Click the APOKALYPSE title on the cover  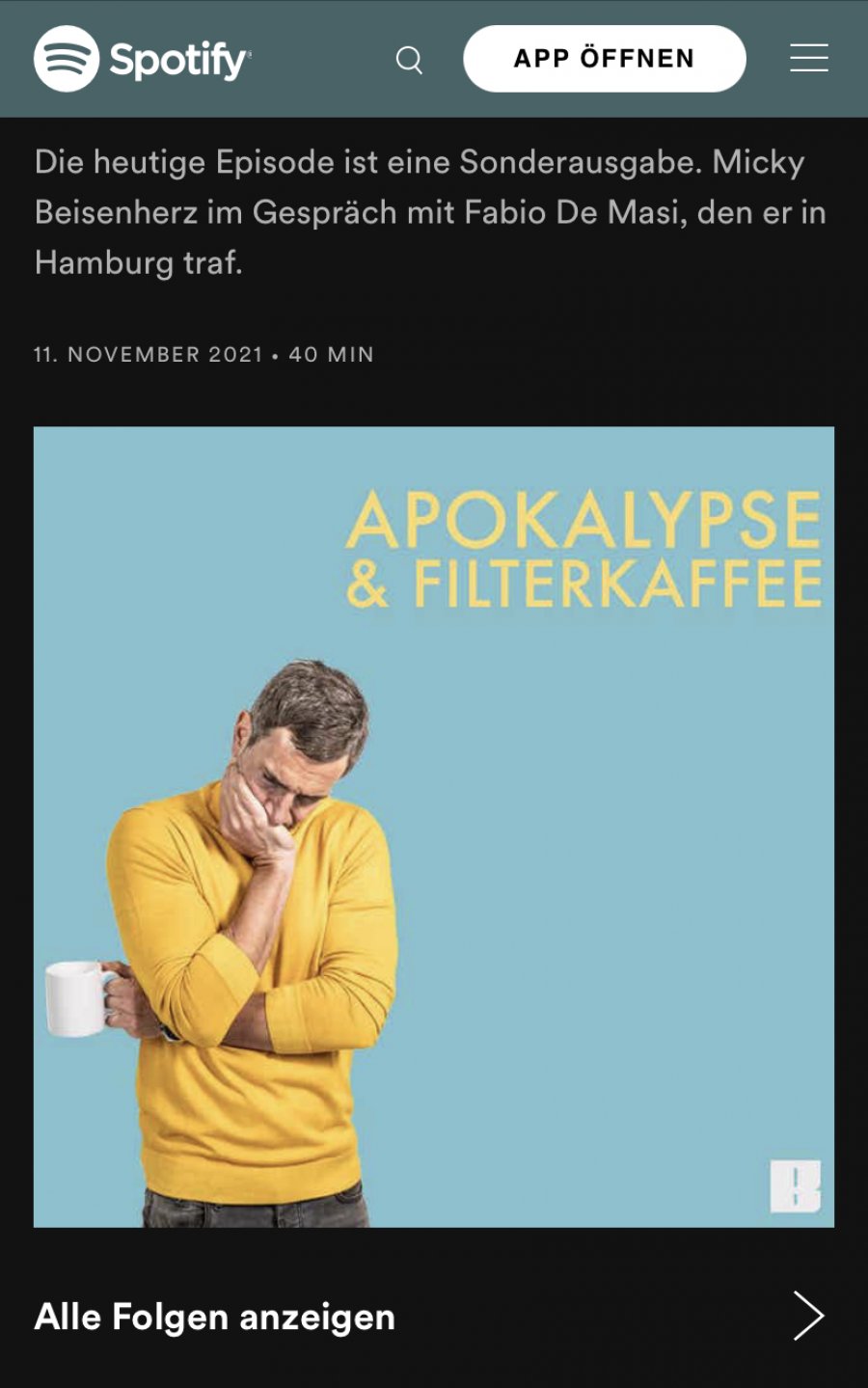584,520
